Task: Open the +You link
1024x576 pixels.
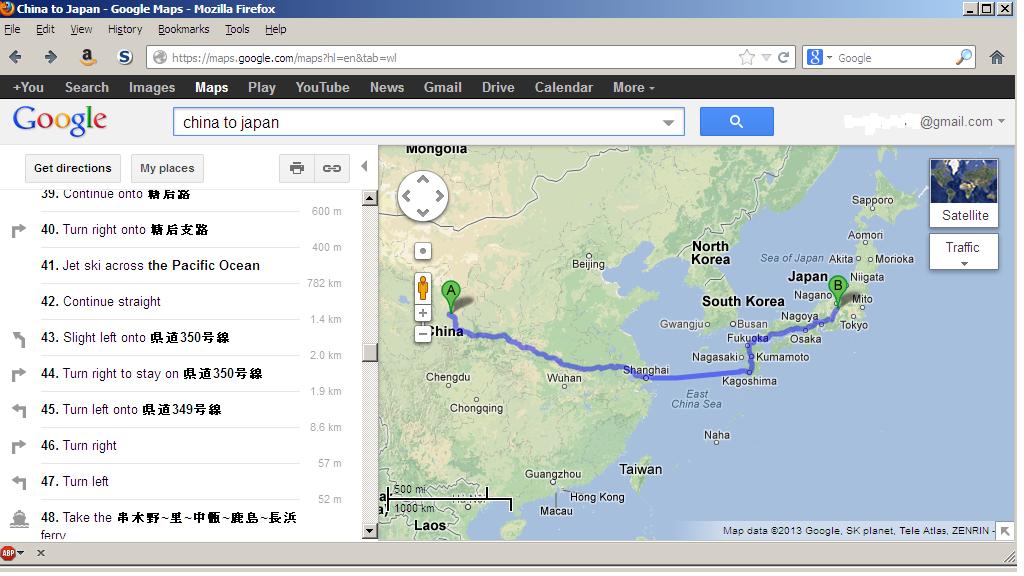Action: (x=28, y=88)
